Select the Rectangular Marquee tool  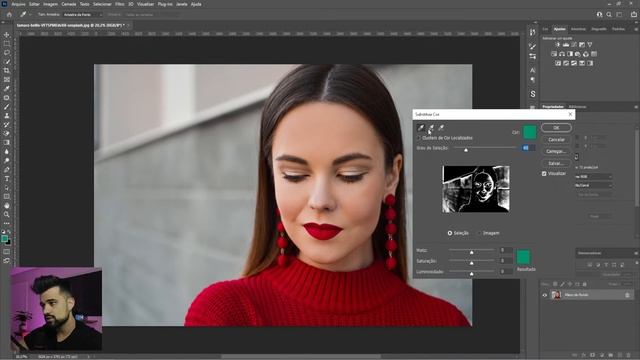7,44
